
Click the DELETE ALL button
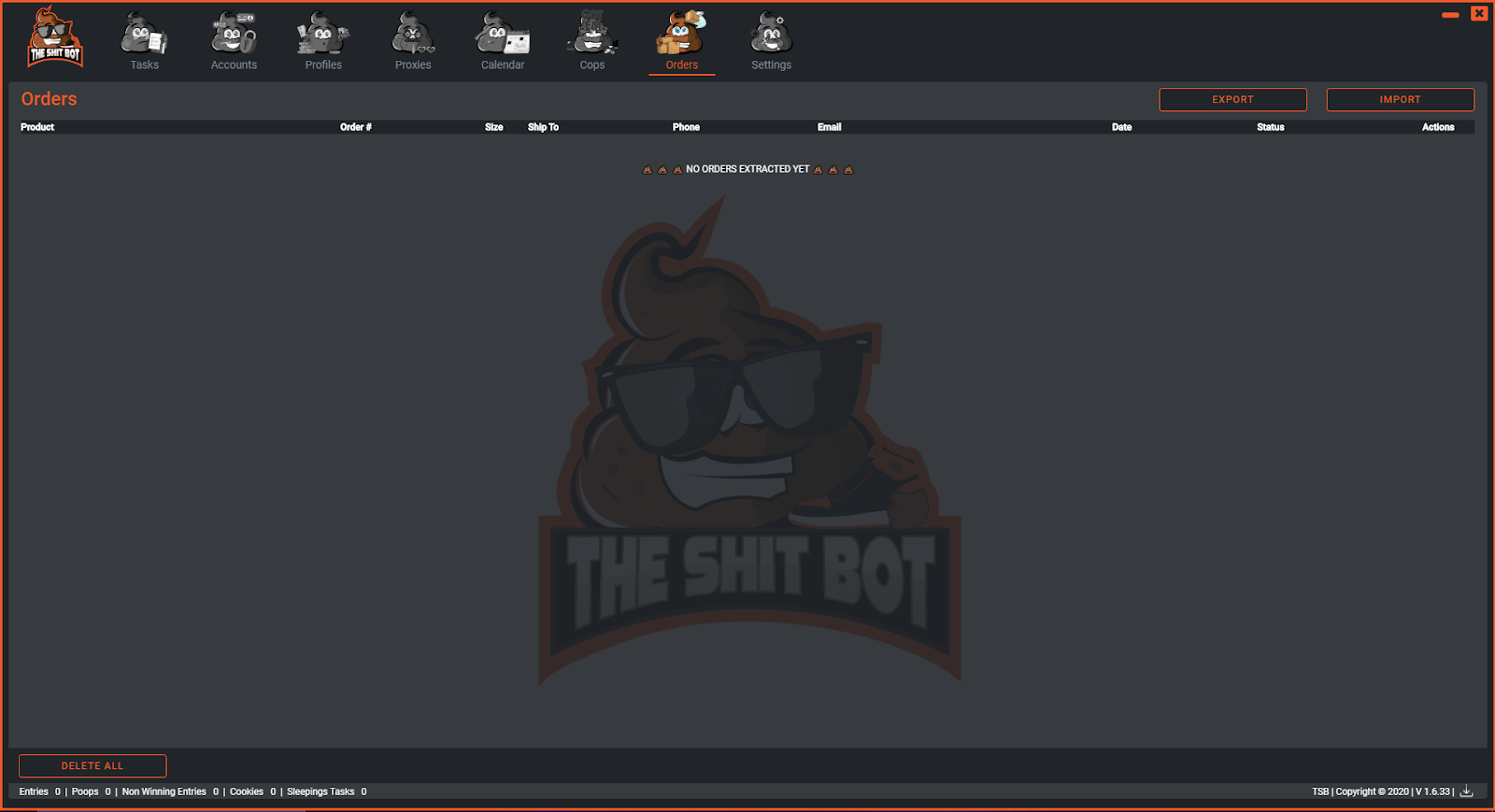click(93, 766)
